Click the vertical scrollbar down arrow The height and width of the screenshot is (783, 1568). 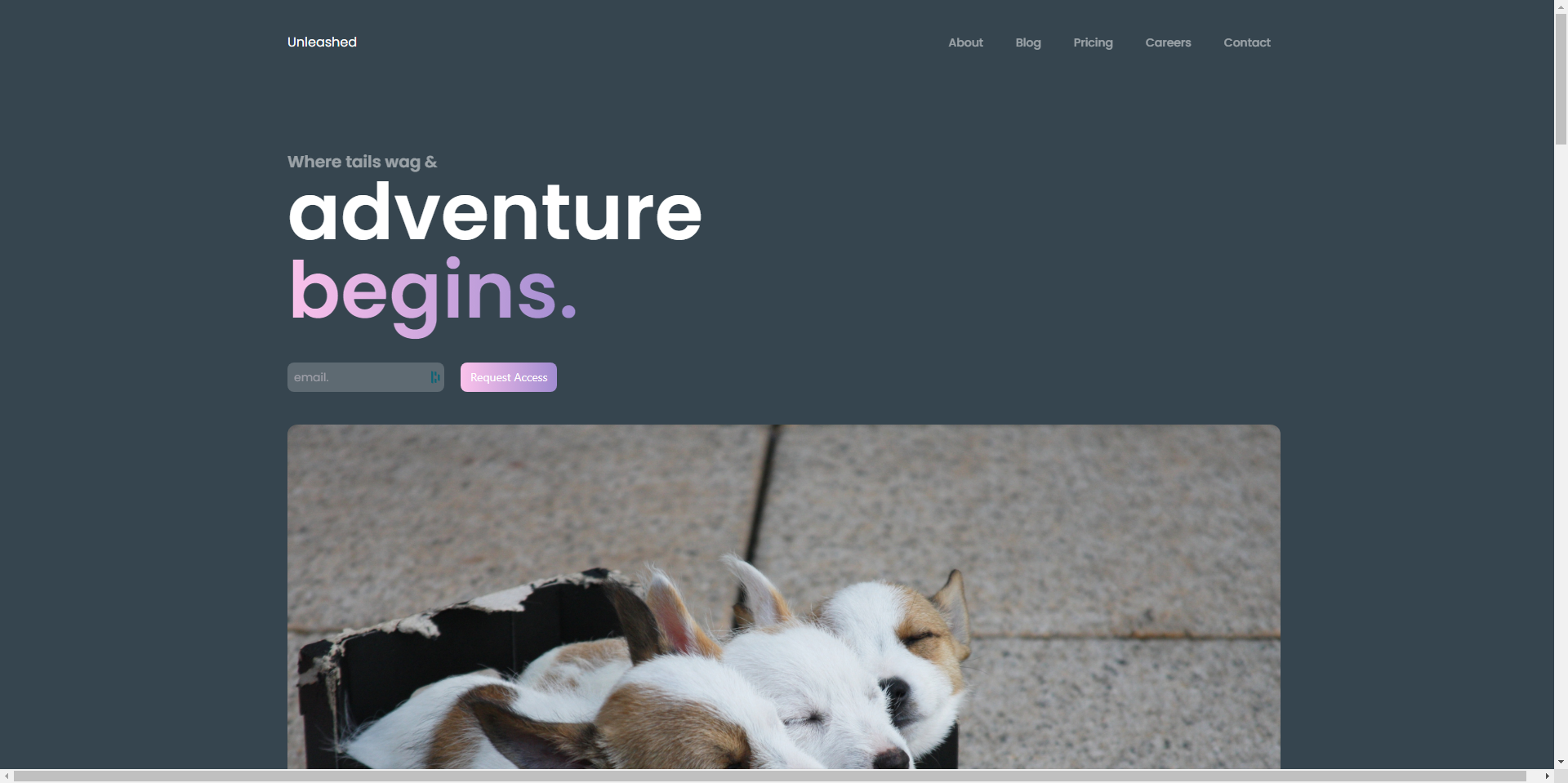(x=1561, y=762)
